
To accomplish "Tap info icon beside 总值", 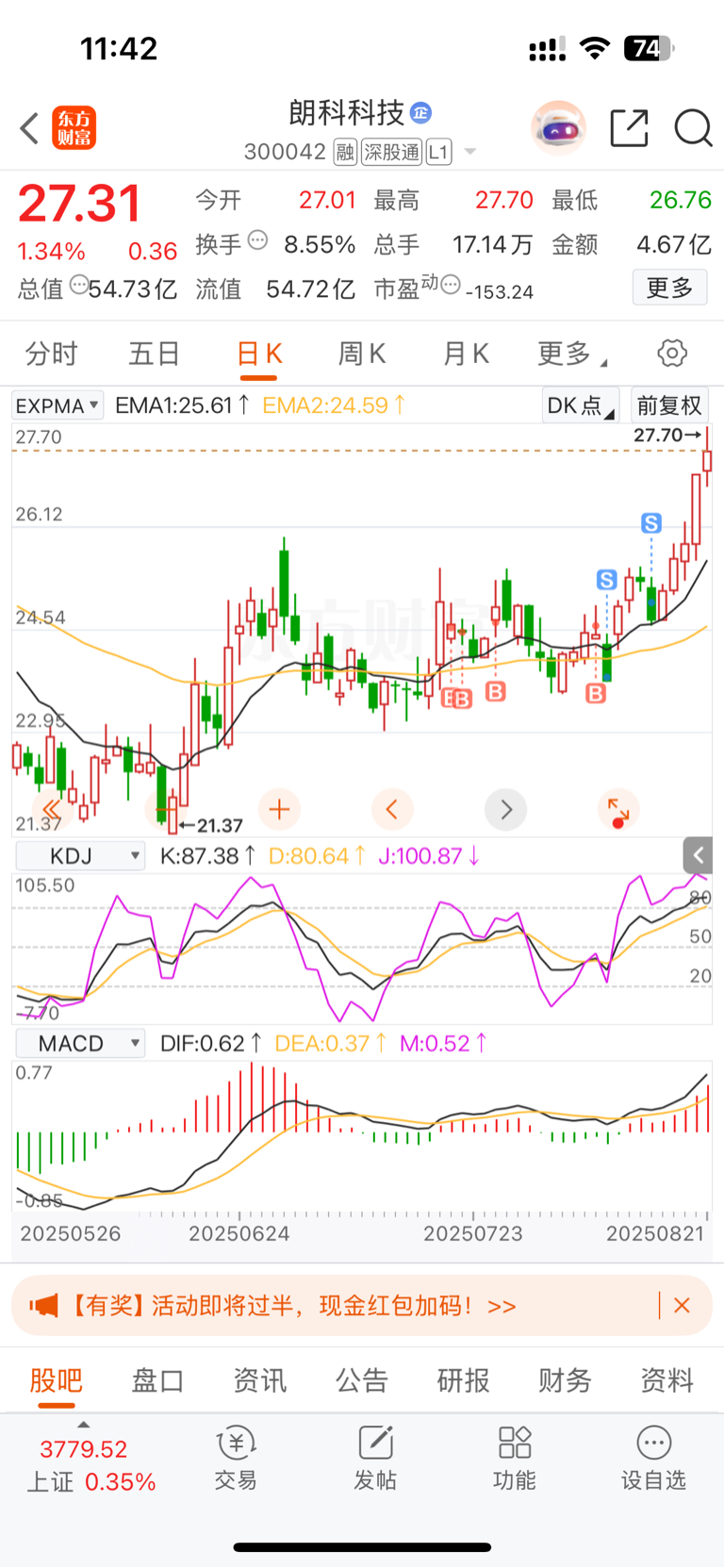I will click(79, 284).
